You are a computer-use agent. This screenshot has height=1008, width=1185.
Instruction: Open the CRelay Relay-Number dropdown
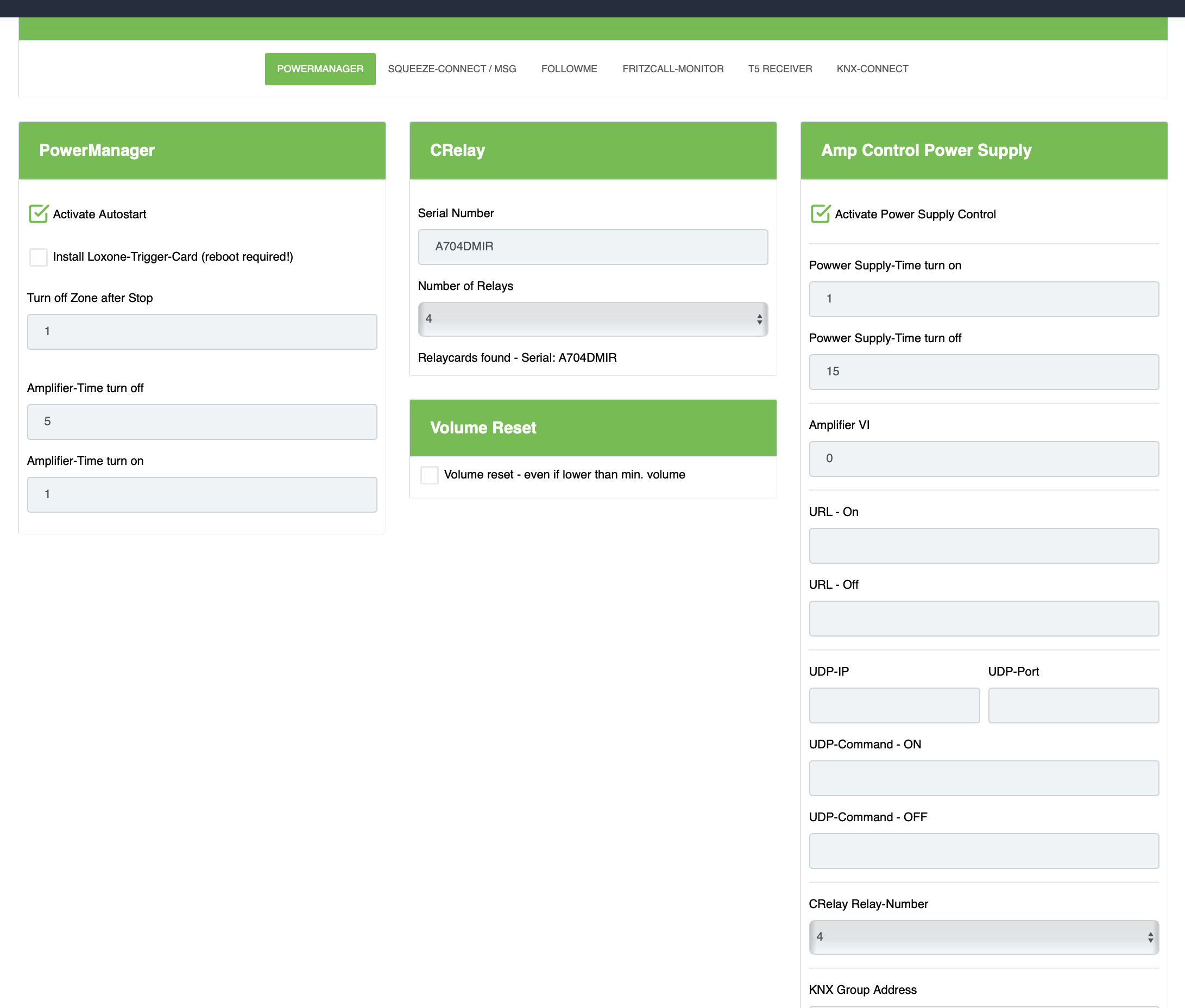point(983,936)
